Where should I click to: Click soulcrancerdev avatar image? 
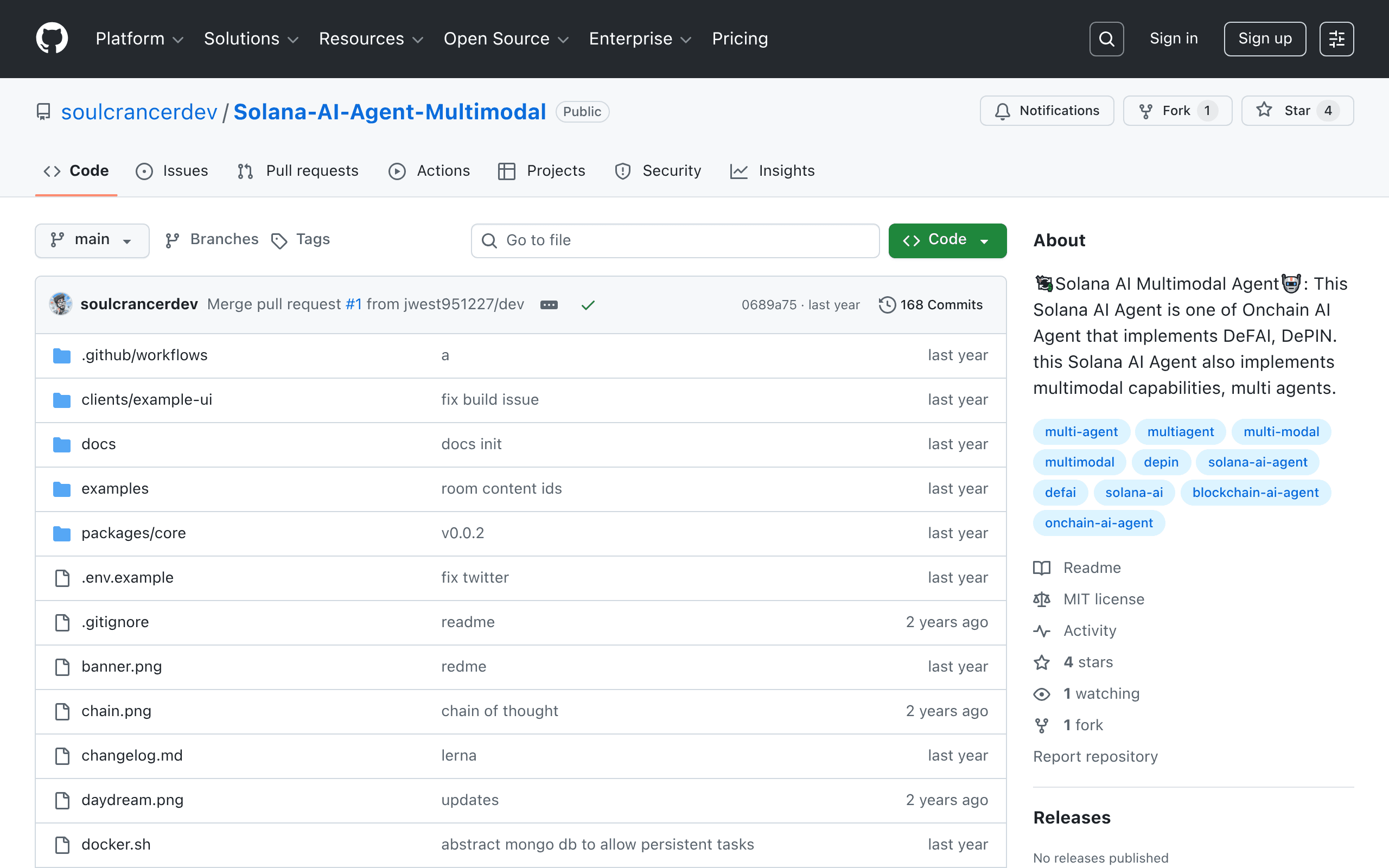point(61,304)
